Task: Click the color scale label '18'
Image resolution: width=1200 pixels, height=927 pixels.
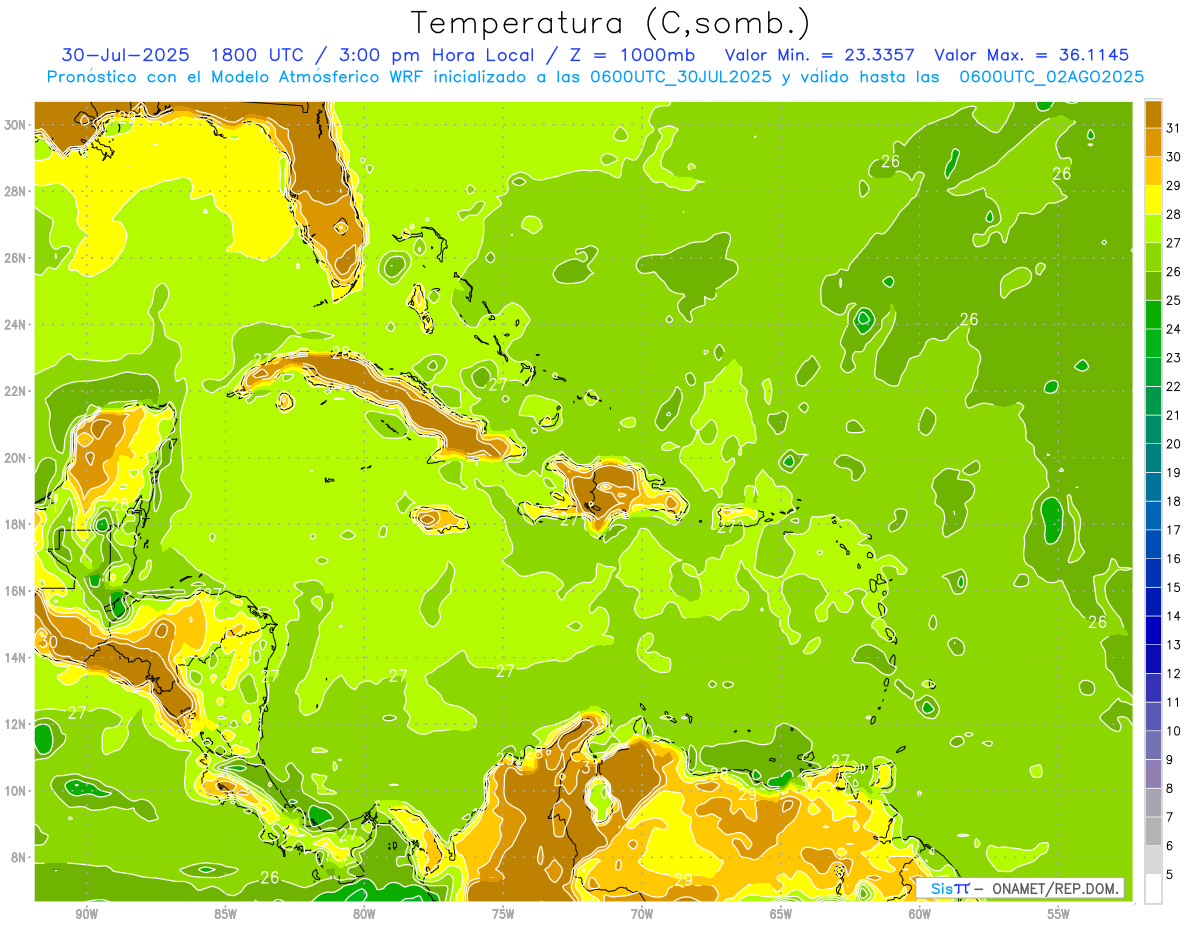Action: (x=1174, y=501)
